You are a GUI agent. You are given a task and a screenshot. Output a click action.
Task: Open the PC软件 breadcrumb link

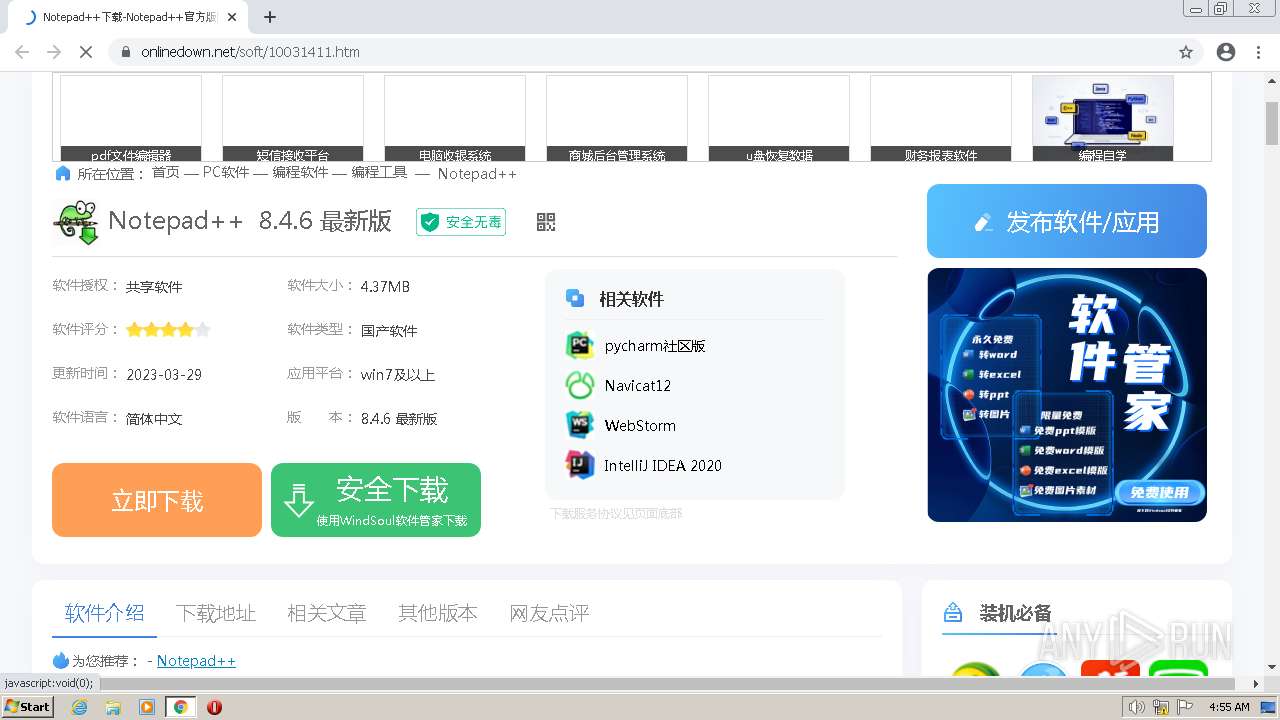click(226, 173)
